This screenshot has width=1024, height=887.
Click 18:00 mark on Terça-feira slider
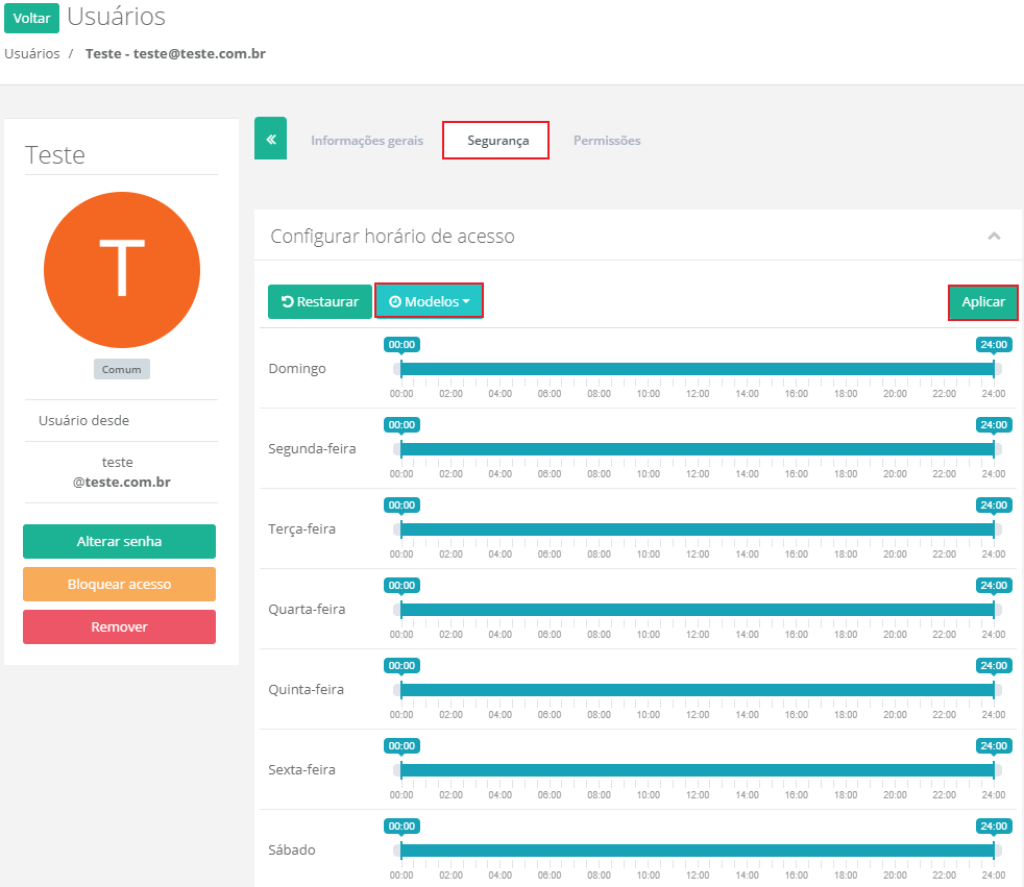(x=846, y=555)
